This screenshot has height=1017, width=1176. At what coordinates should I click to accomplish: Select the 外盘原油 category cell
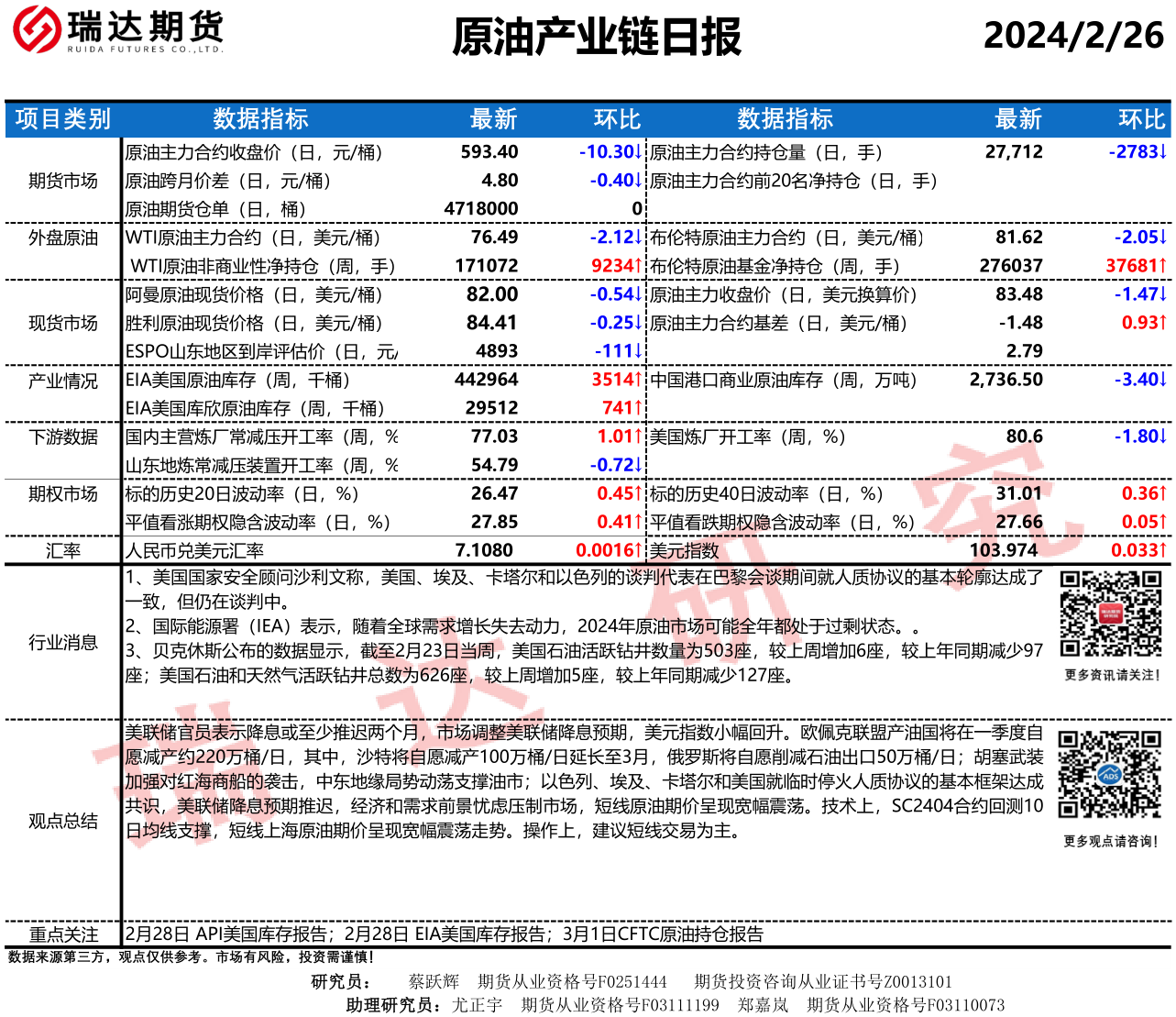pyautogui.click(x=62, y=238)
